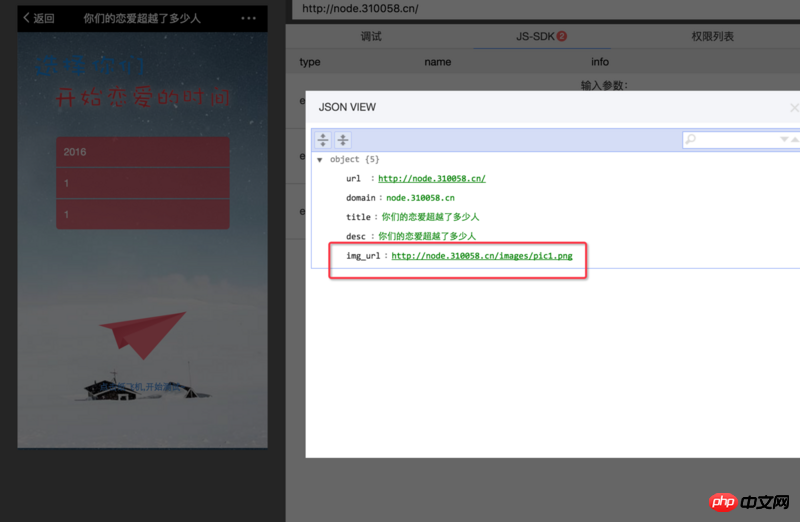This screenshot has height=522, width=800.
Task: Open the img_url link to pic1.png
Action: pos(482,256)
